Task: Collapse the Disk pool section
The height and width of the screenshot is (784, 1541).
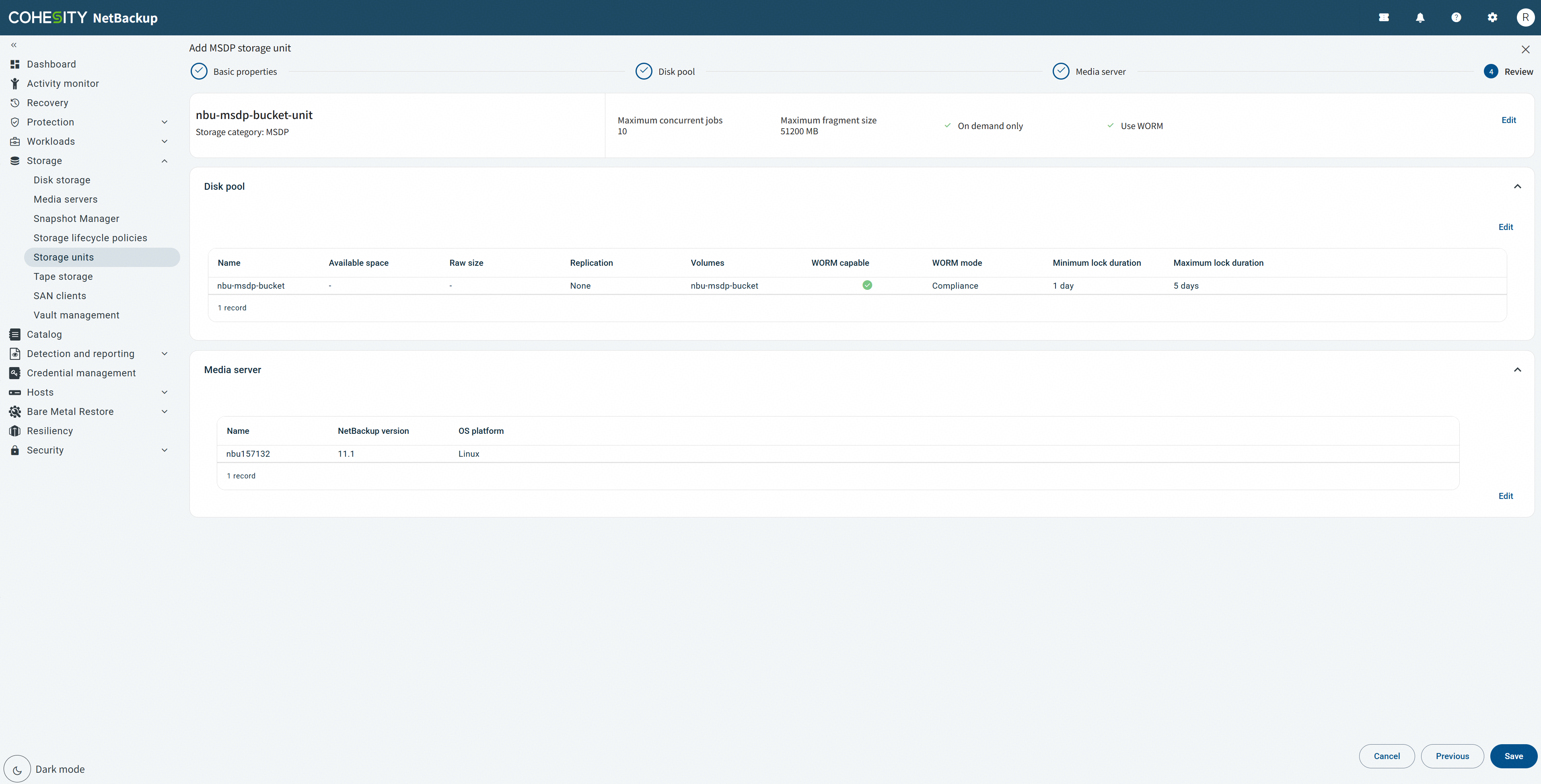Action: pyautogui.click(x=1517, y=187)
